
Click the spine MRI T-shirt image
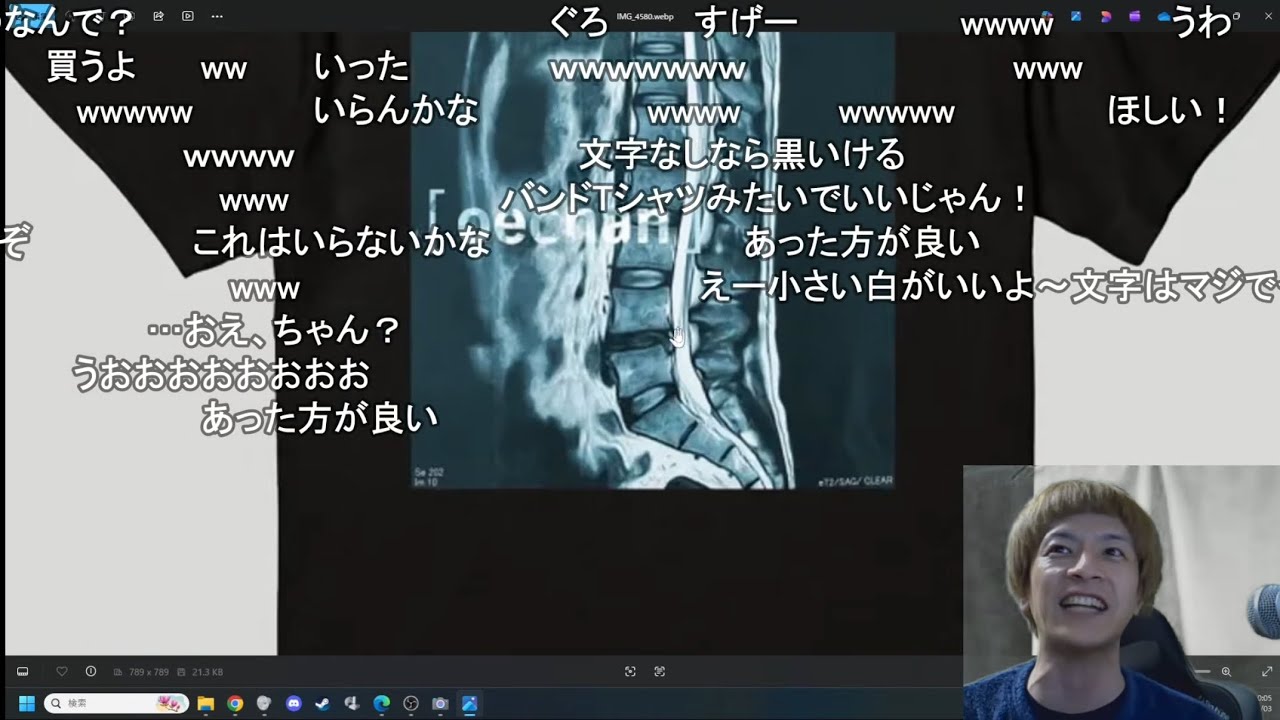pos(653,260)
